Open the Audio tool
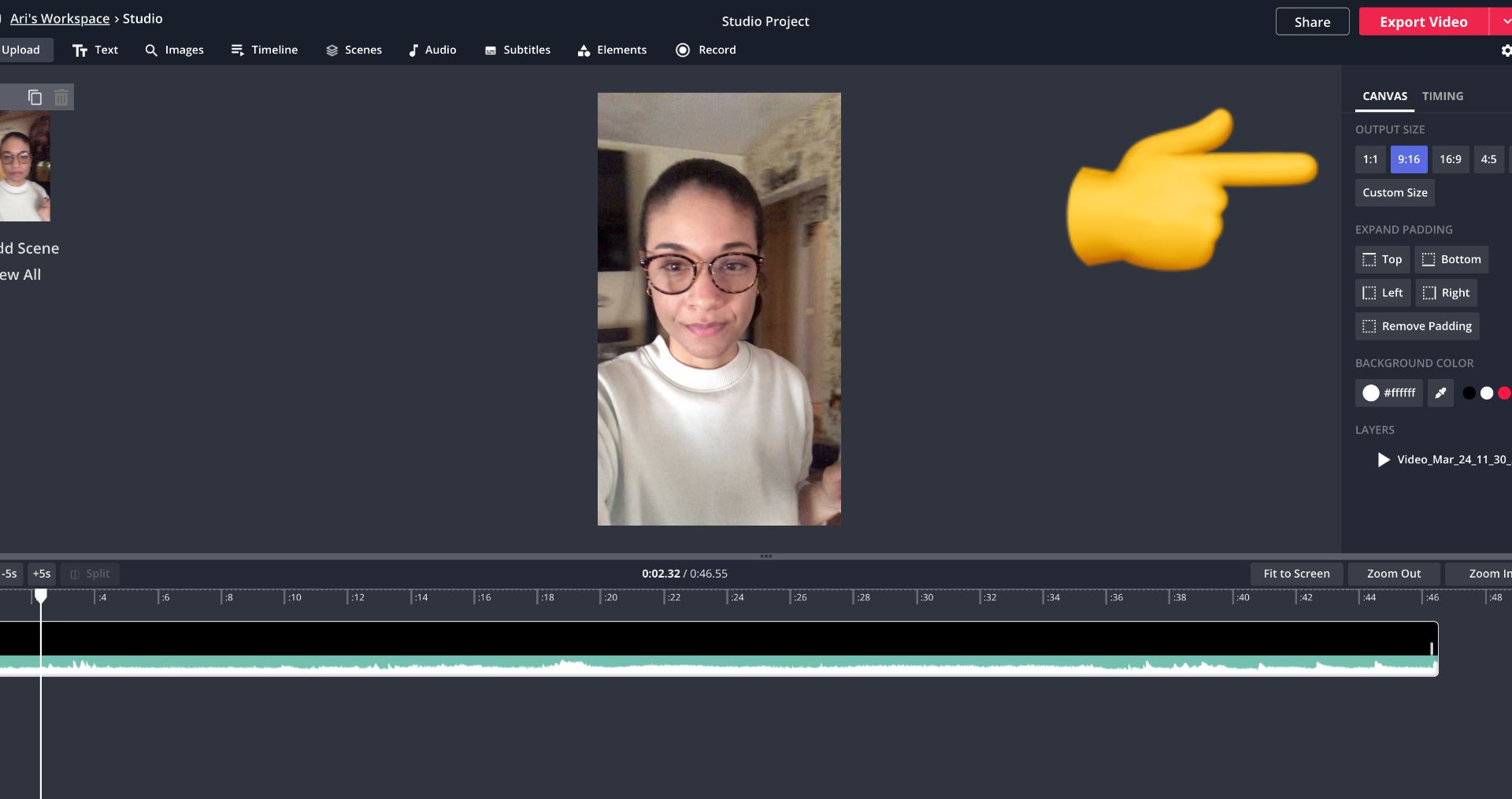Screen dimensions: 1512x799 click(432, 50)
